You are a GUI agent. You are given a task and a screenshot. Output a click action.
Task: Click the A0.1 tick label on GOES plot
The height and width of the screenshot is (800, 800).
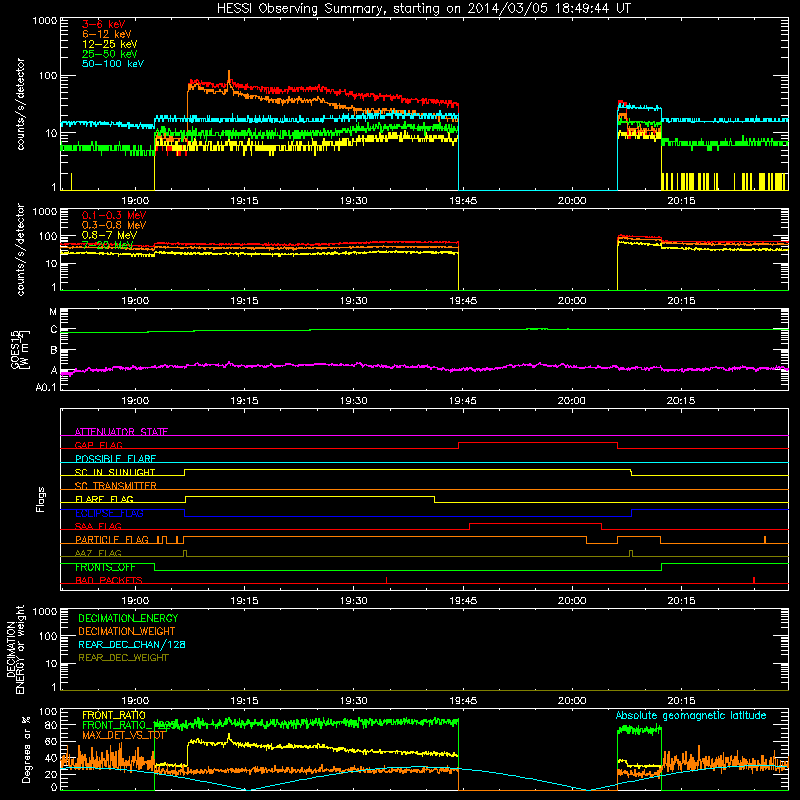tap(46, 388)
